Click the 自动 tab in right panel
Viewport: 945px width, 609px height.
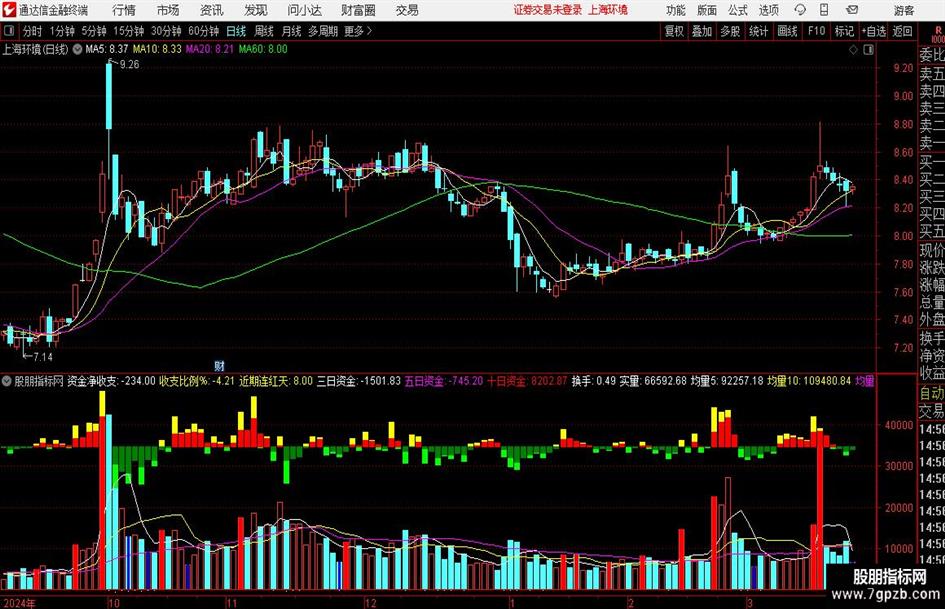tap(932, 394)
